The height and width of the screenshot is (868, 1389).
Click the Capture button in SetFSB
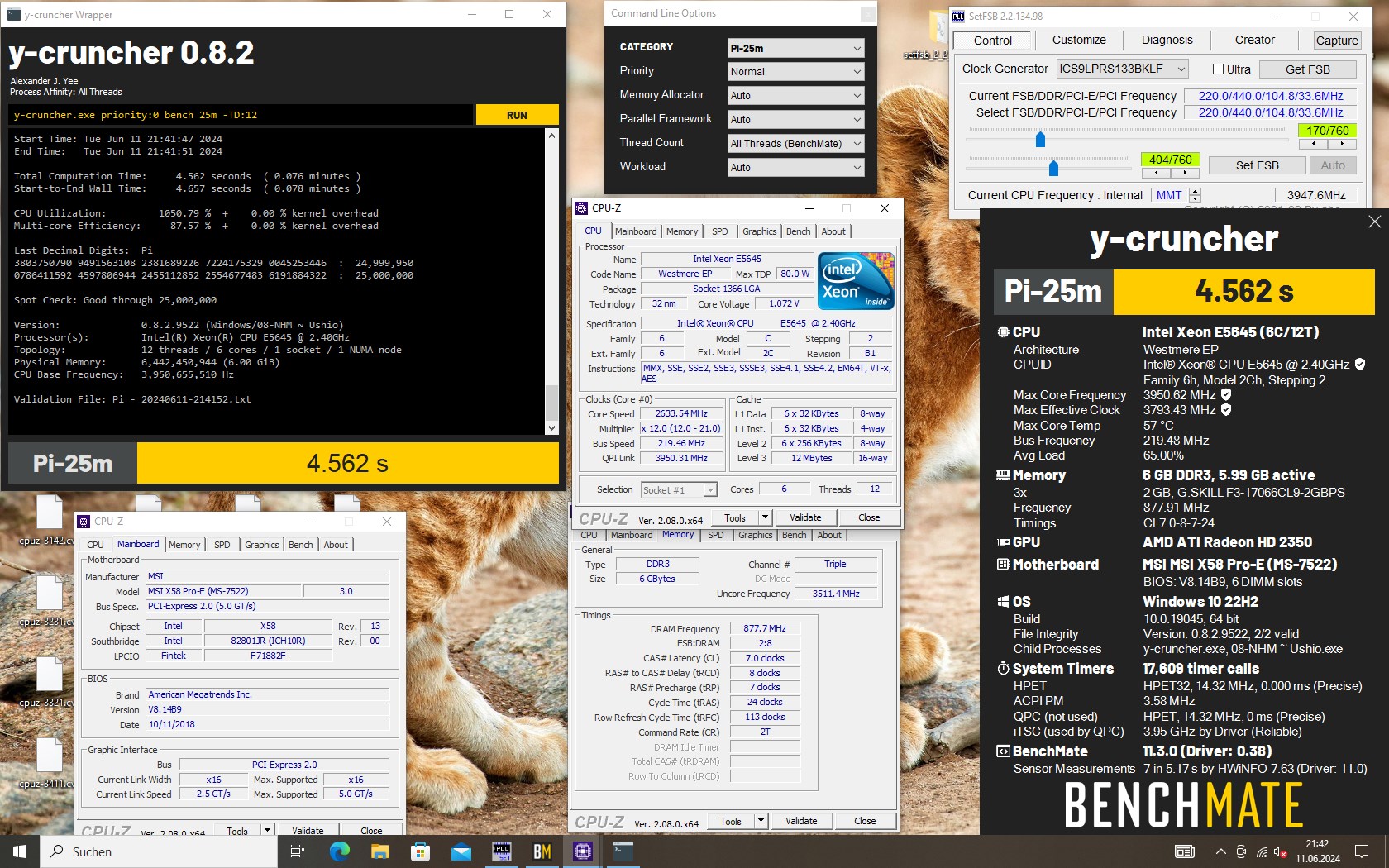pos(1337,41)
